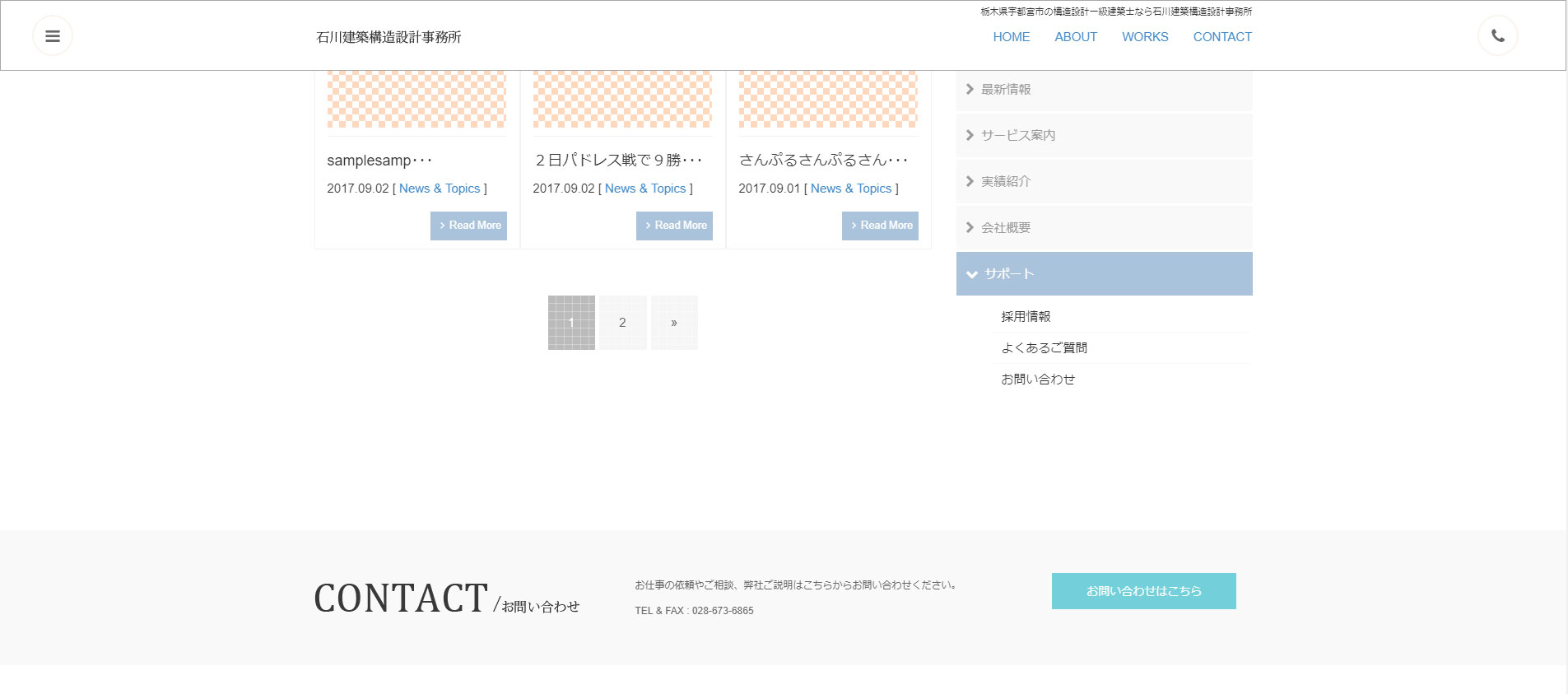This screenshot has width=1568, height=694.
Task: Open the よくあるご質問 submenu link
Action: click(x=1044, y=347)
